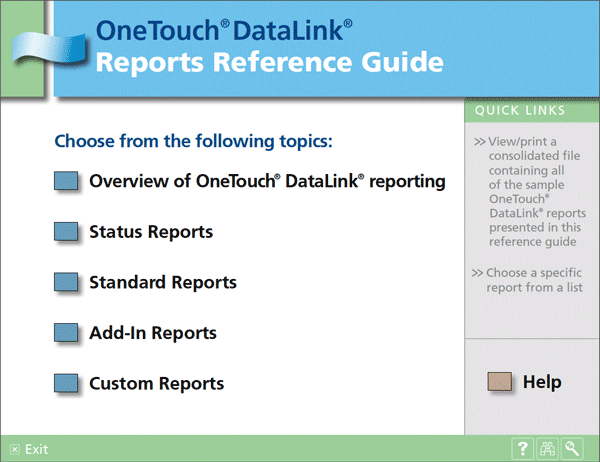The image size is (600, 462).
Task: Click the blue square beside Standard Reports
Action: click(x=66, y=282)
